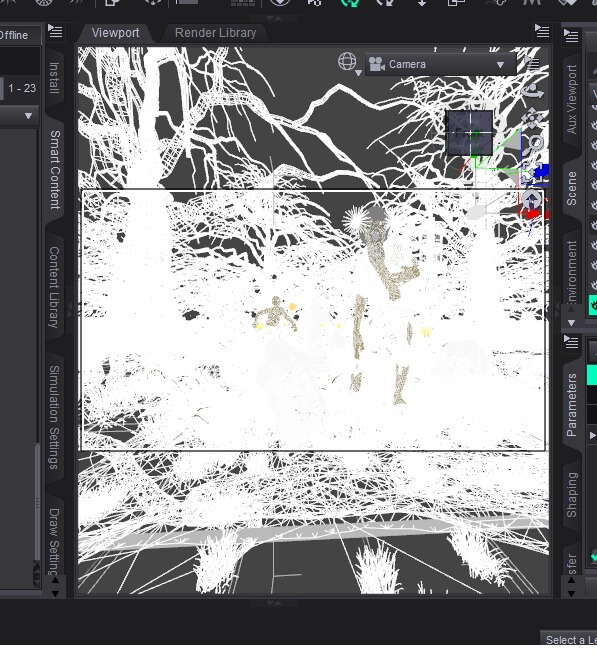Click the down arrow under Draw Settings tab

(55, 593)
